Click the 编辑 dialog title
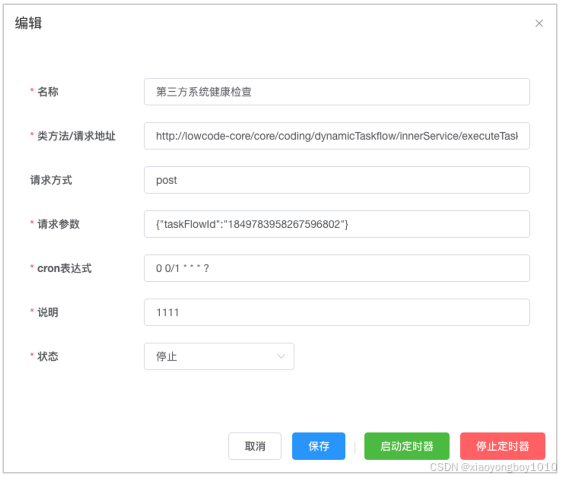561x478 pixels. 28,23
